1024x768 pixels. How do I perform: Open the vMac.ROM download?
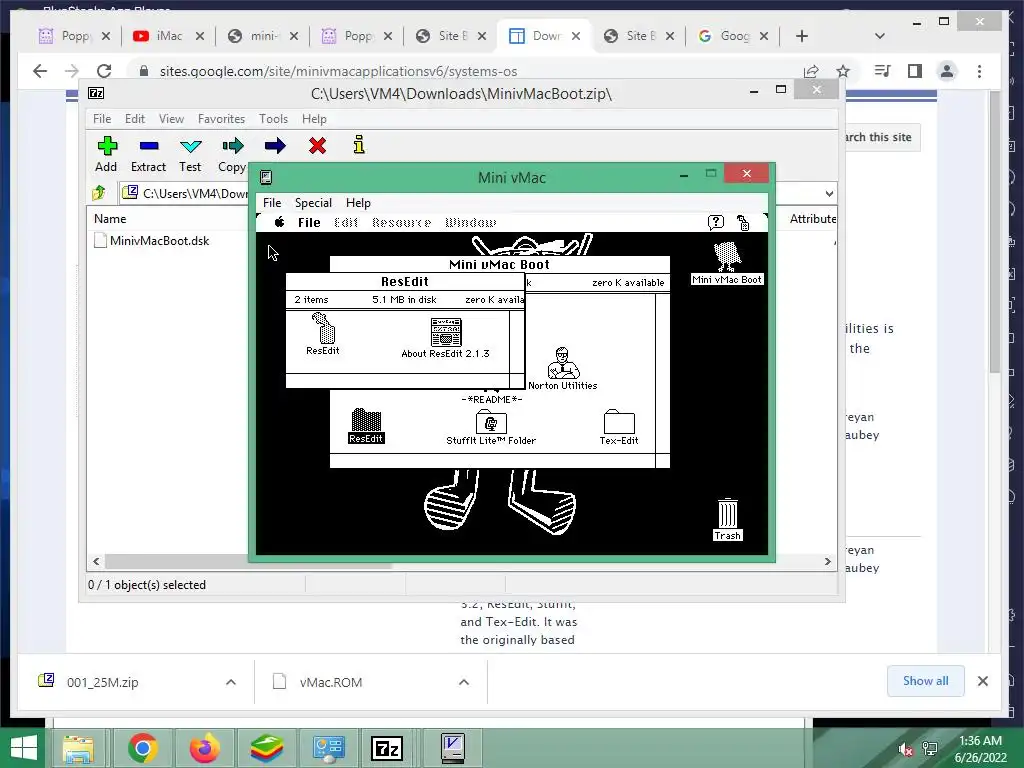coord(330,682)
